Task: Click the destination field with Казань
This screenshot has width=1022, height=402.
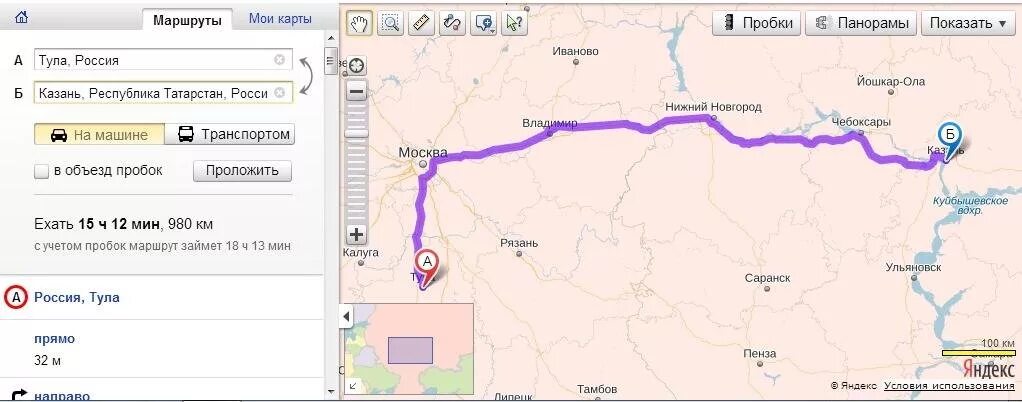Action: tap(163, 93)
